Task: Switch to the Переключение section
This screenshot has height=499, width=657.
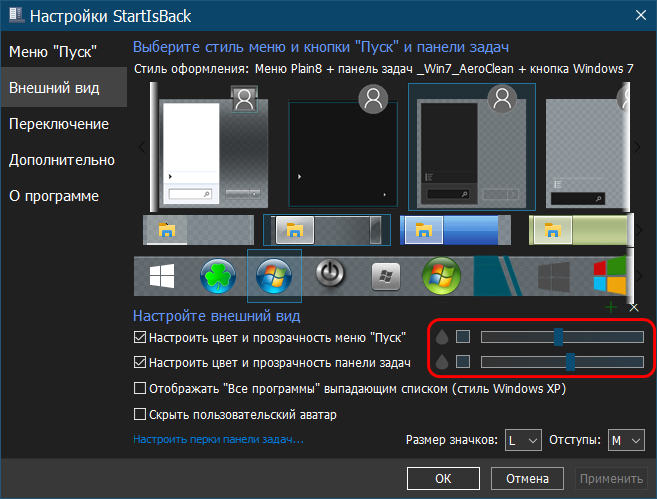Action: pos(64,124)
